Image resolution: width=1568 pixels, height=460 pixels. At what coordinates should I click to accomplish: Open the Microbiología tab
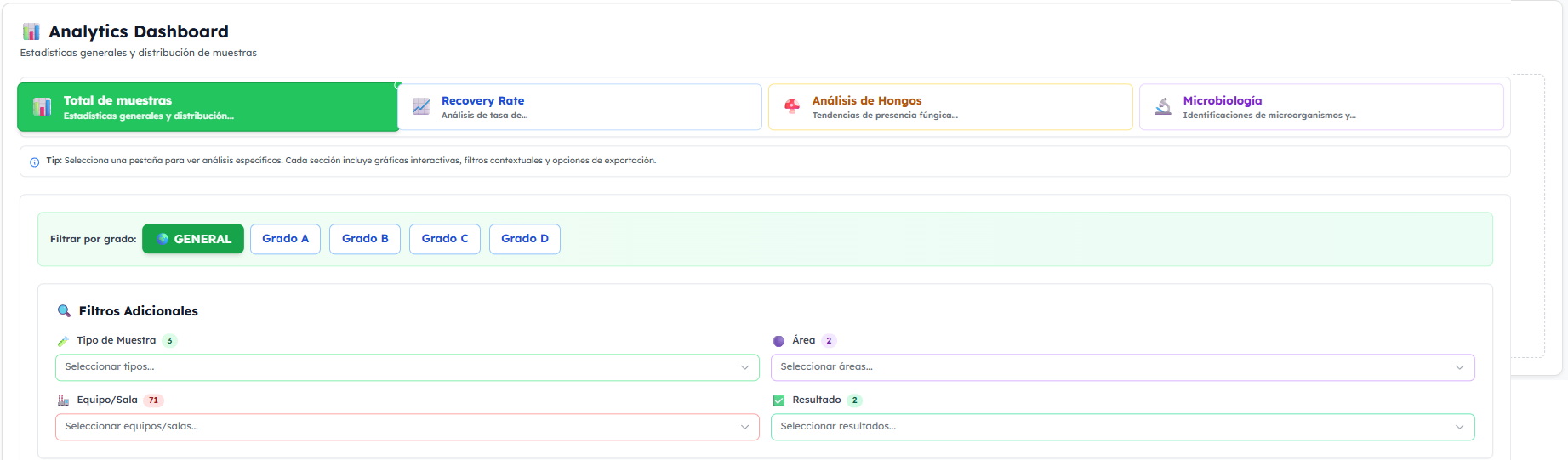click(1320, 107)
